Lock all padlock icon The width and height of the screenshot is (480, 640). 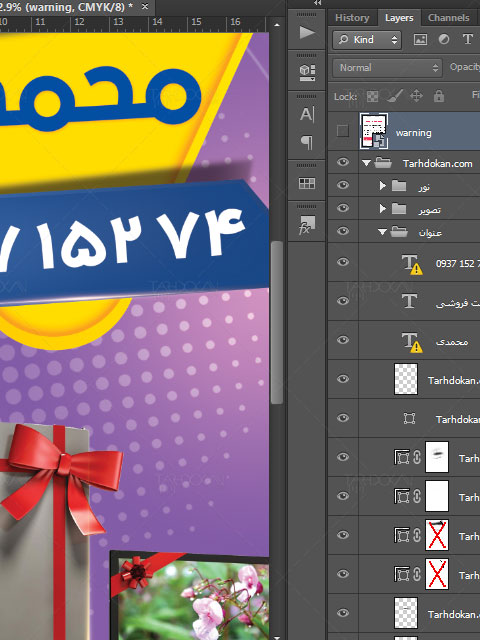(439, 96)
